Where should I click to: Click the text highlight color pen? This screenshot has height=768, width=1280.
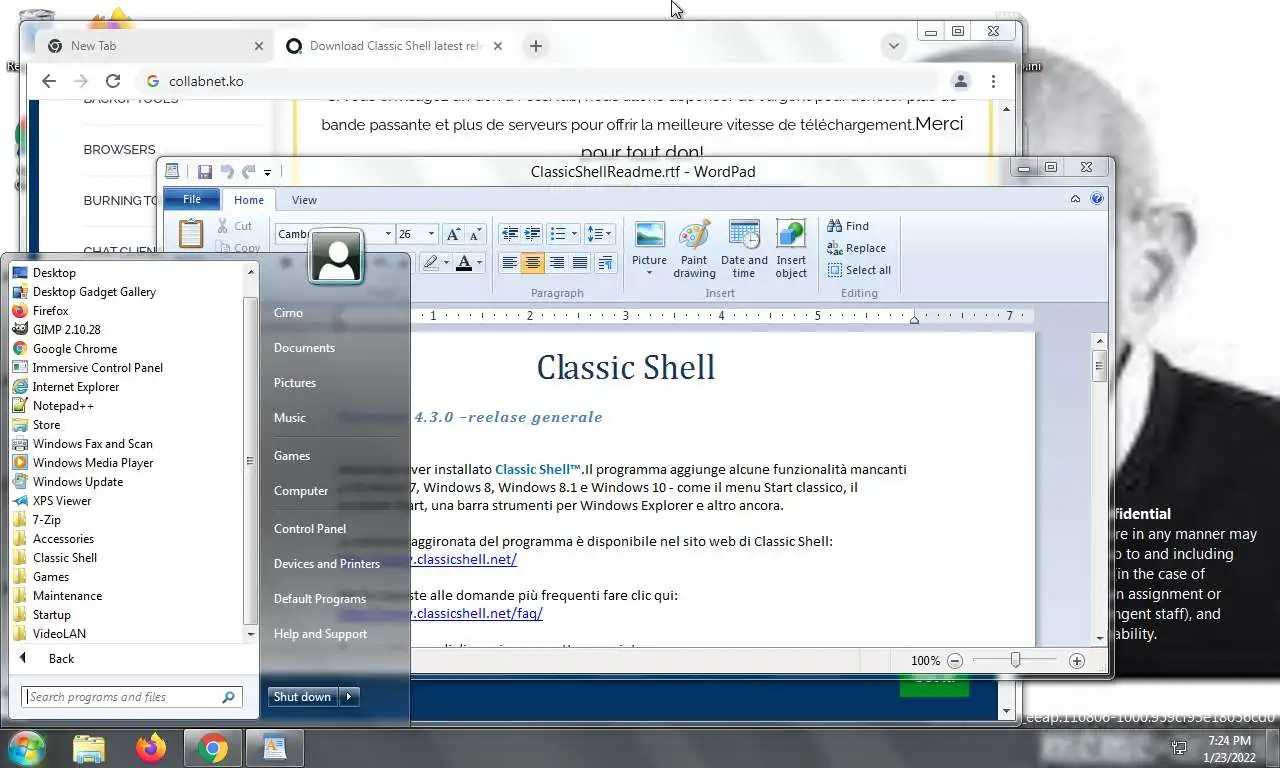431,263
